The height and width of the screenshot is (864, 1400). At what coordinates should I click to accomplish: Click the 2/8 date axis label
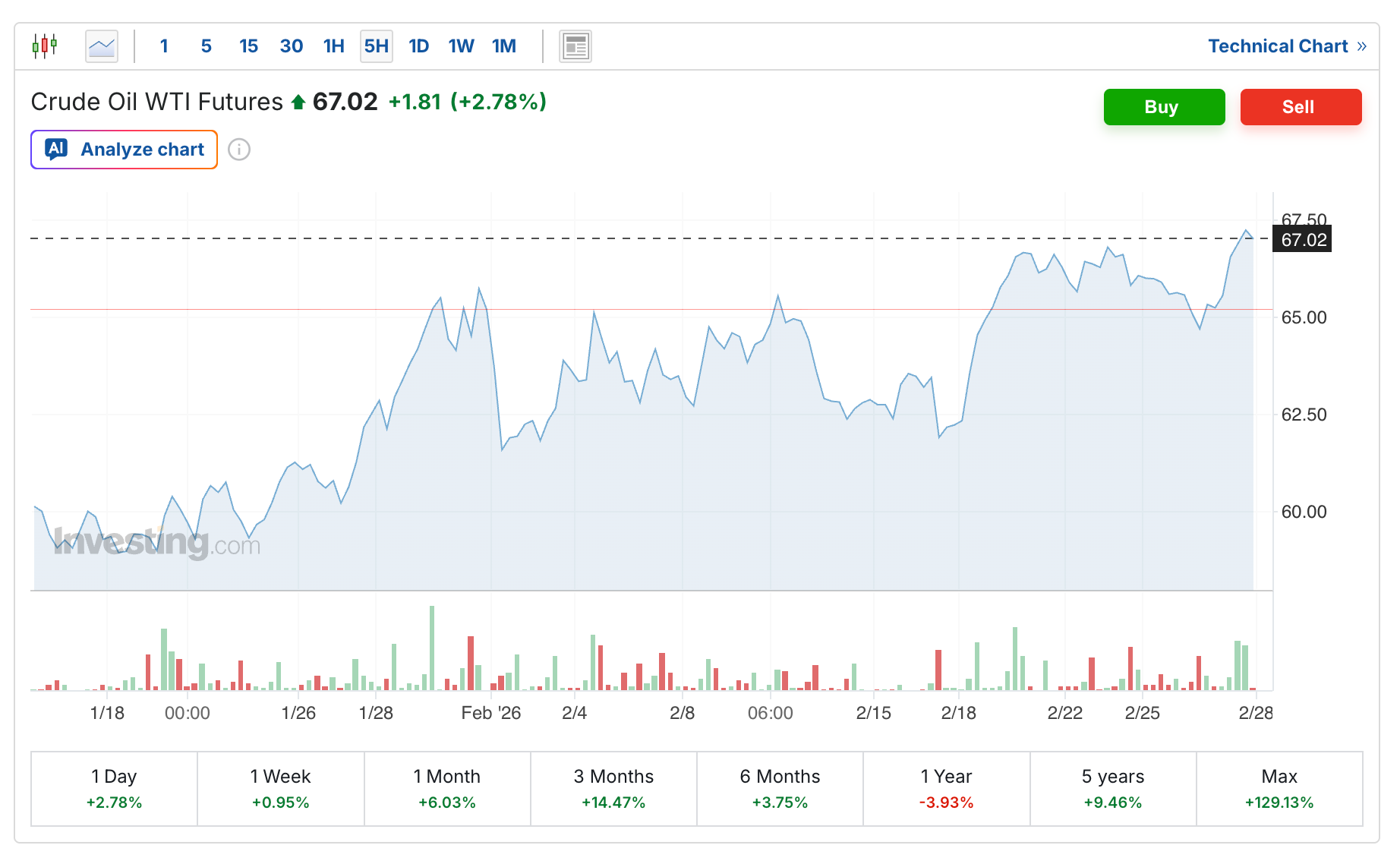(683, 713)
